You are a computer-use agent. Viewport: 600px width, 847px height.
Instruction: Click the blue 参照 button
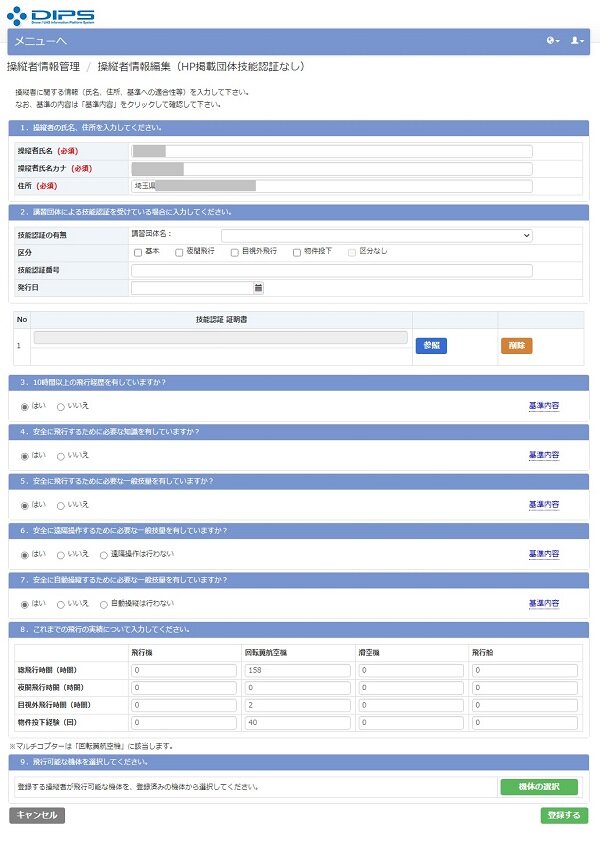[431, 346]
